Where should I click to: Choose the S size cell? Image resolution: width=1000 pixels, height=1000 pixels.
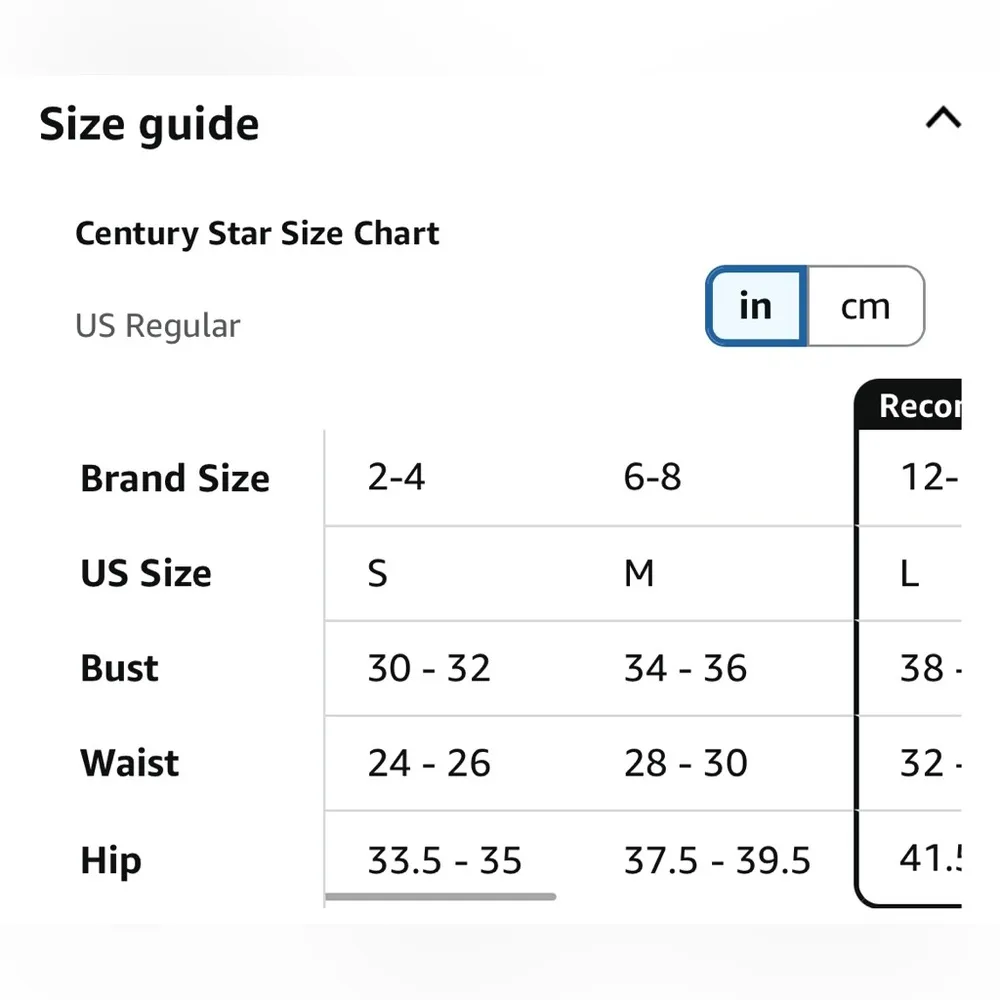click(x=377, y=574)
